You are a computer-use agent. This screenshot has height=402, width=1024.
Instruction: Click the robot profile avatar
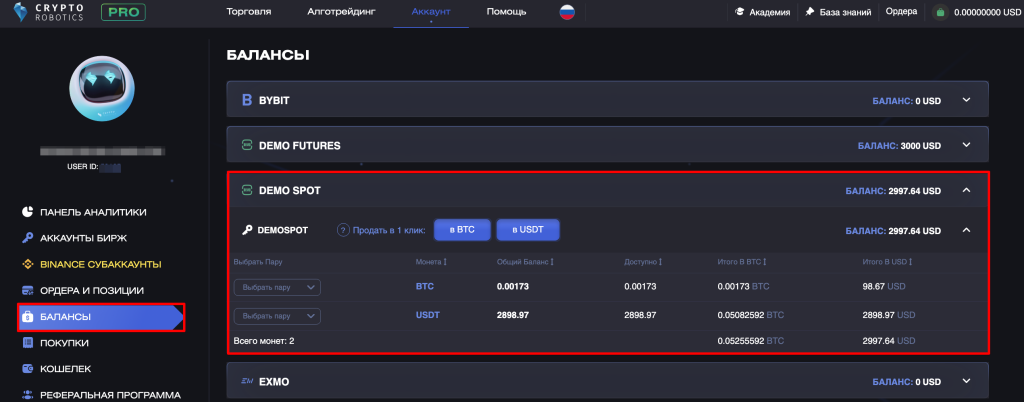click(102, 88)
